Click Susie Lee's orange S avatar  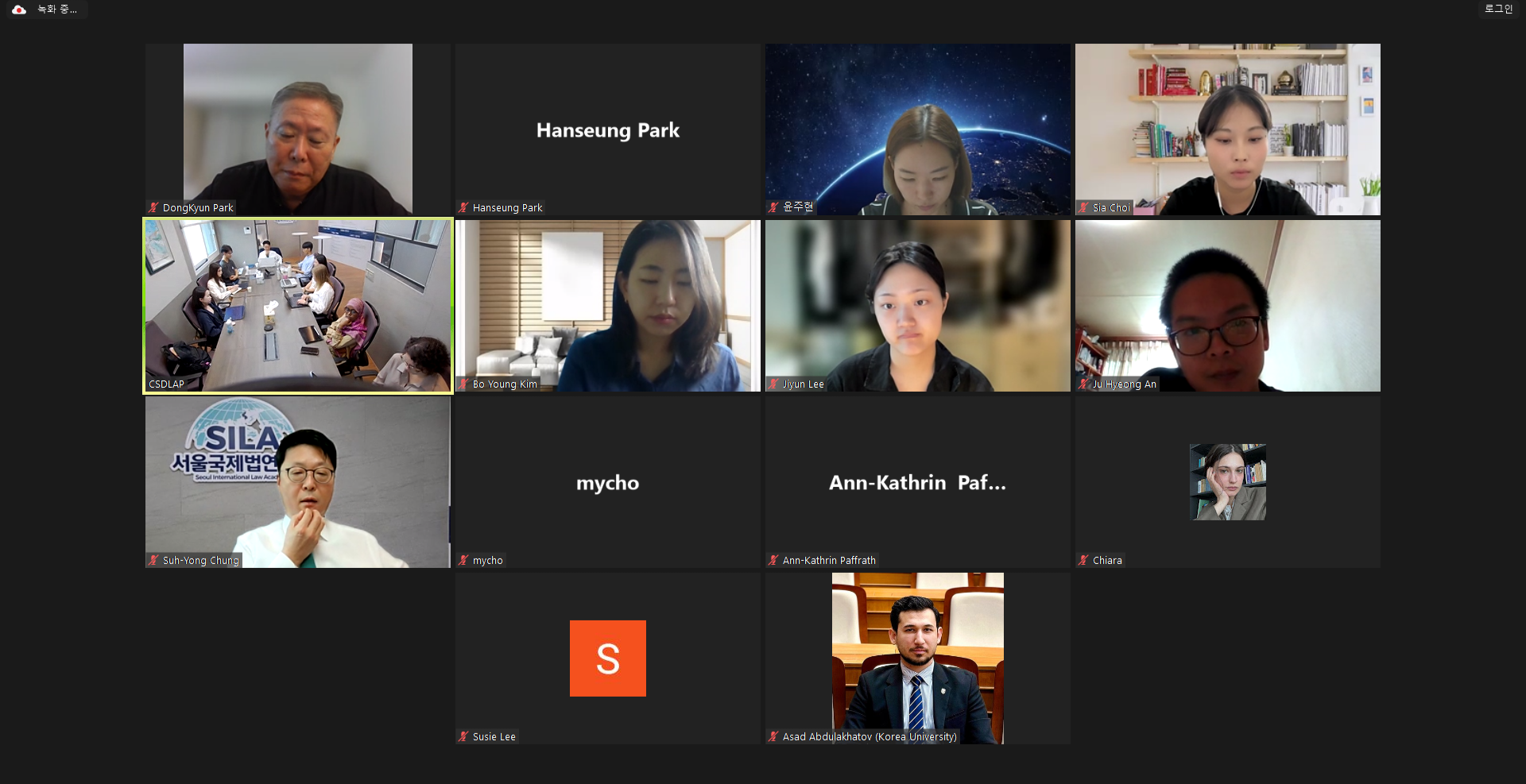click(608, 658)
